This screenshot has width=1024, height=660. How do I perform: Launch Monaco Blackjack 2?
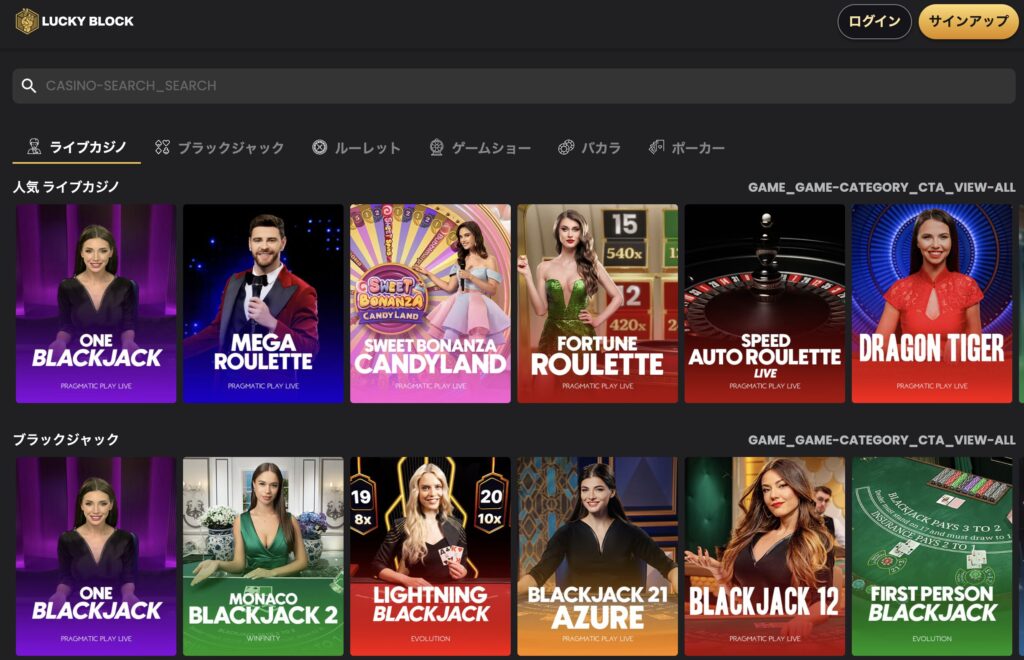(x=263, y=556)
